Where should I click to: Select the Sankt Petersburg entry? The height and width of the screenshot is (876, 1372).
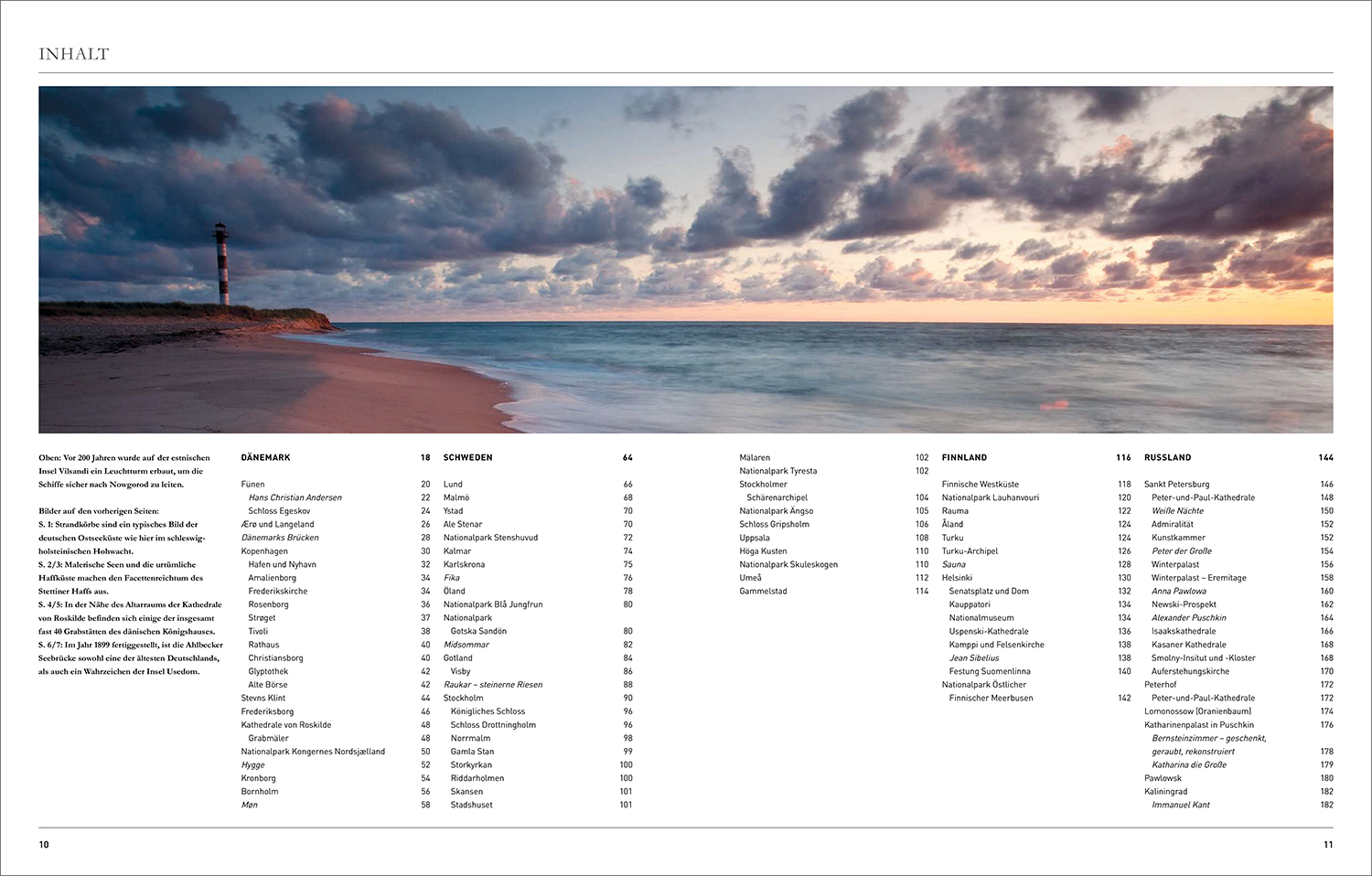[1176, 485]
